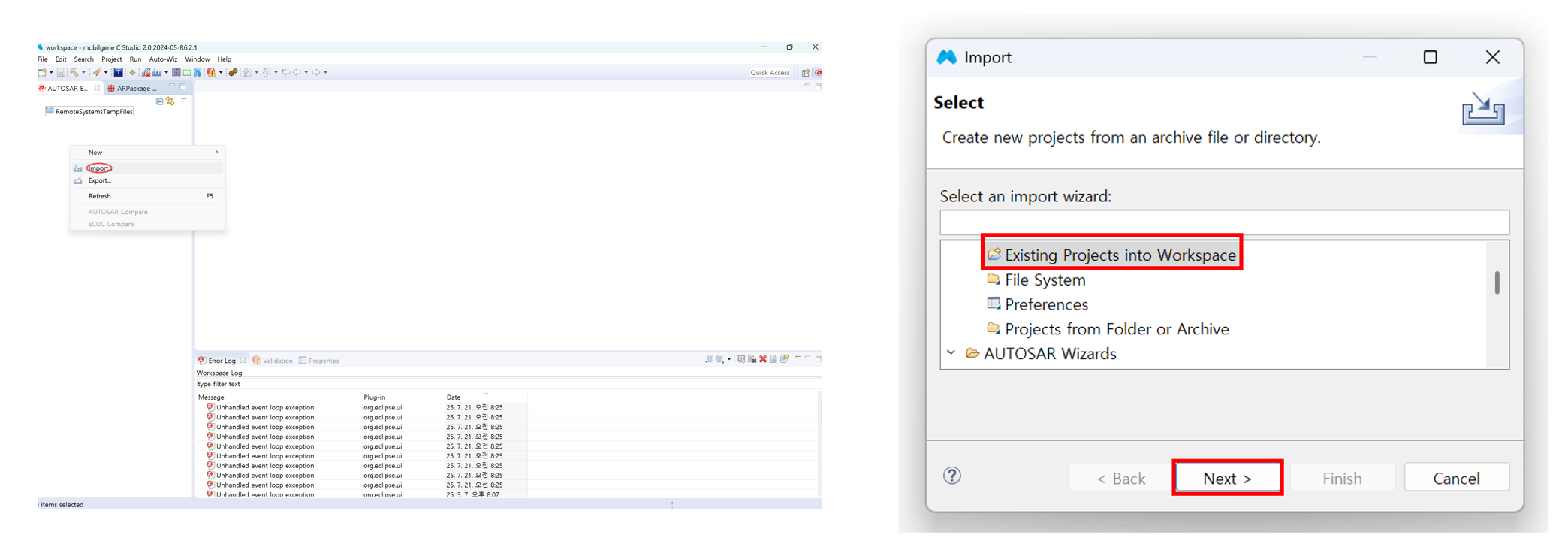Click the Export Log icon in Error Log
Image resolution: width=1568 pixels, height=553 pixels.
[709, 359]
